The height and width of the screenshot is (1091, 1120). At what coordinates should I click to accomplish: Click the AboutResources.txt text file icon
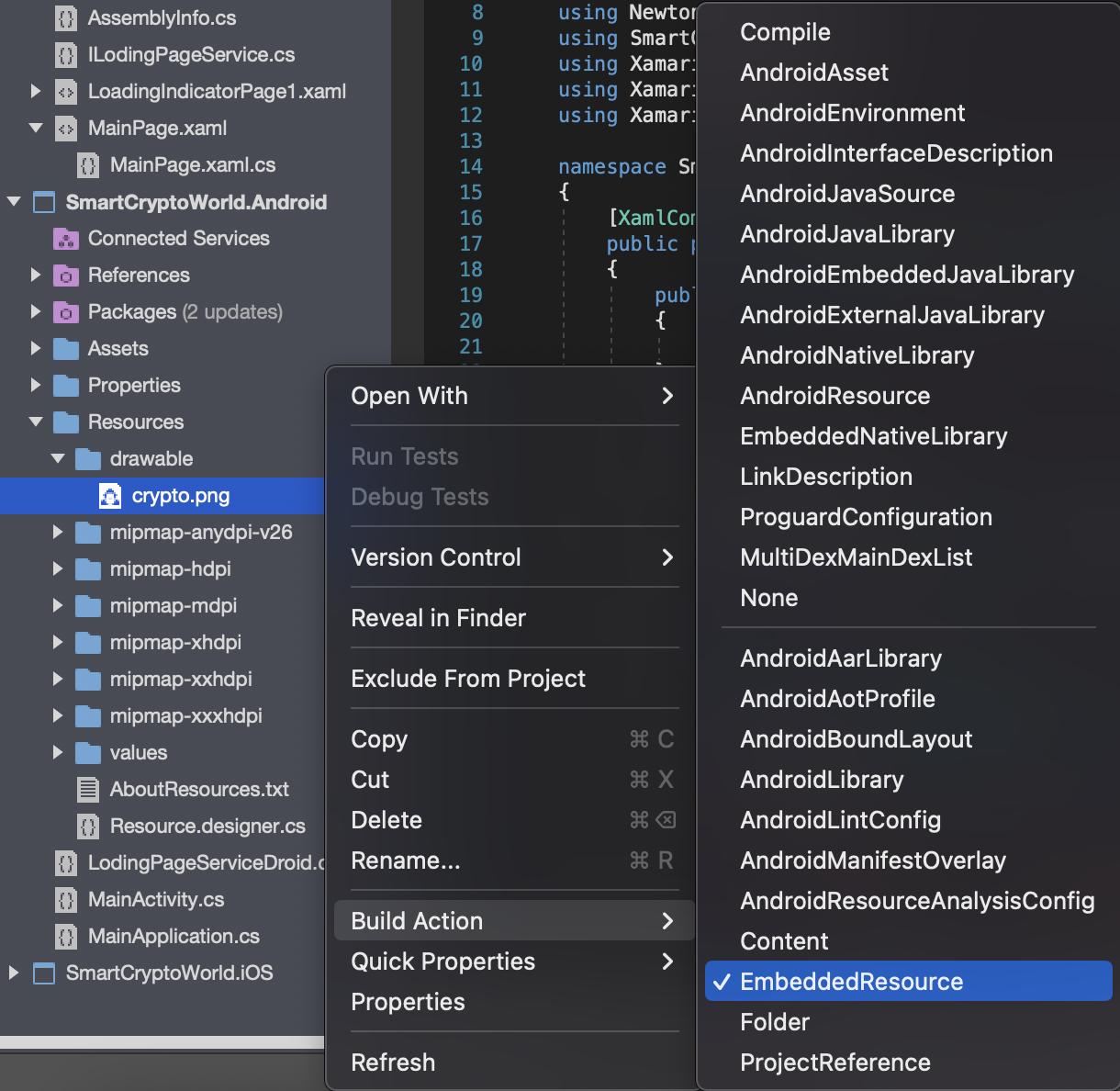pos(87,790)
